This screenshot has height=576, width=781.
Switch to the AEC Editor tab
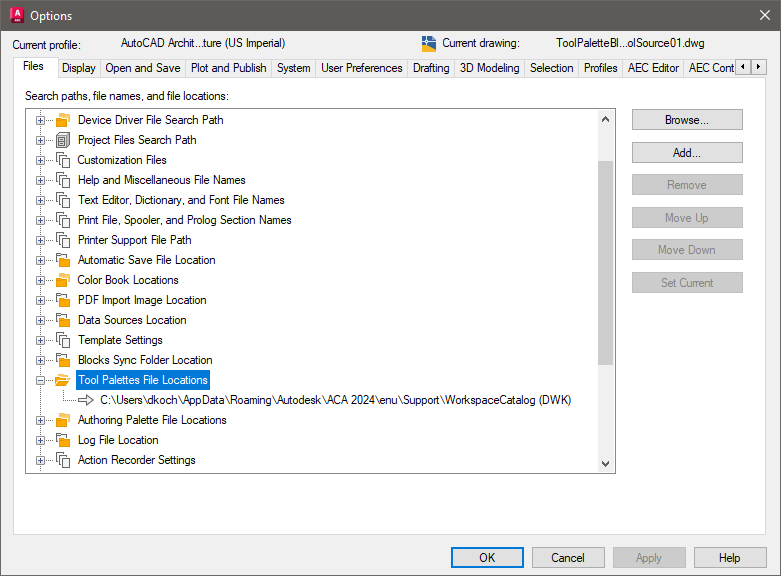tap(653, 68)
